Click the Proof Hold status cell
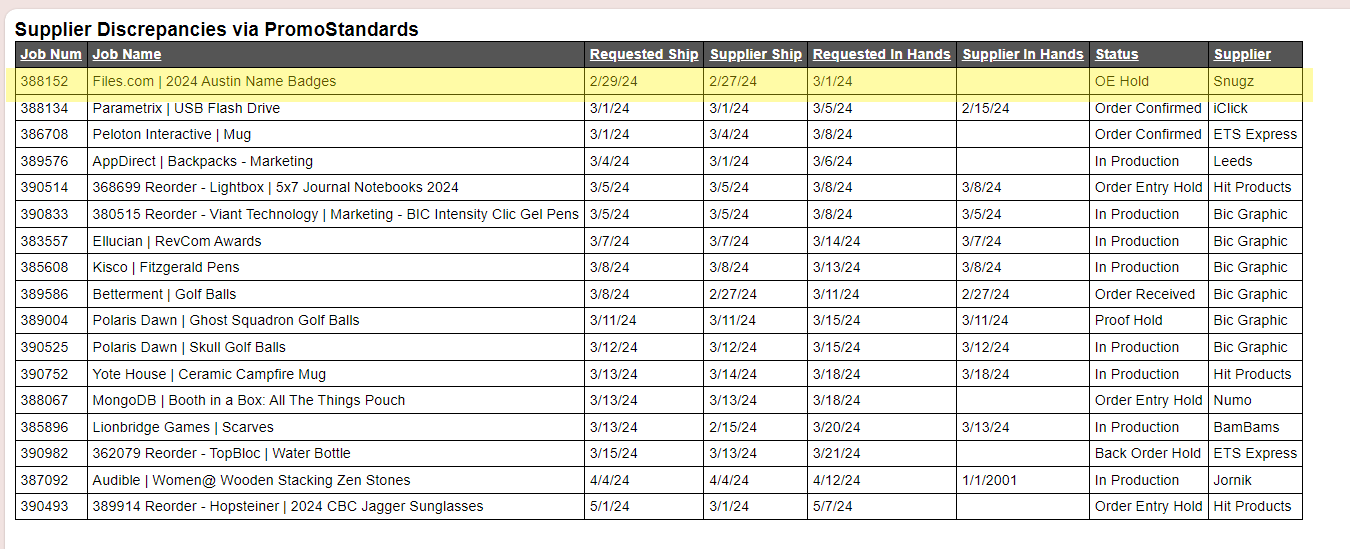The height and width of the screenshot is (549, 1350). click(1128, 321)
